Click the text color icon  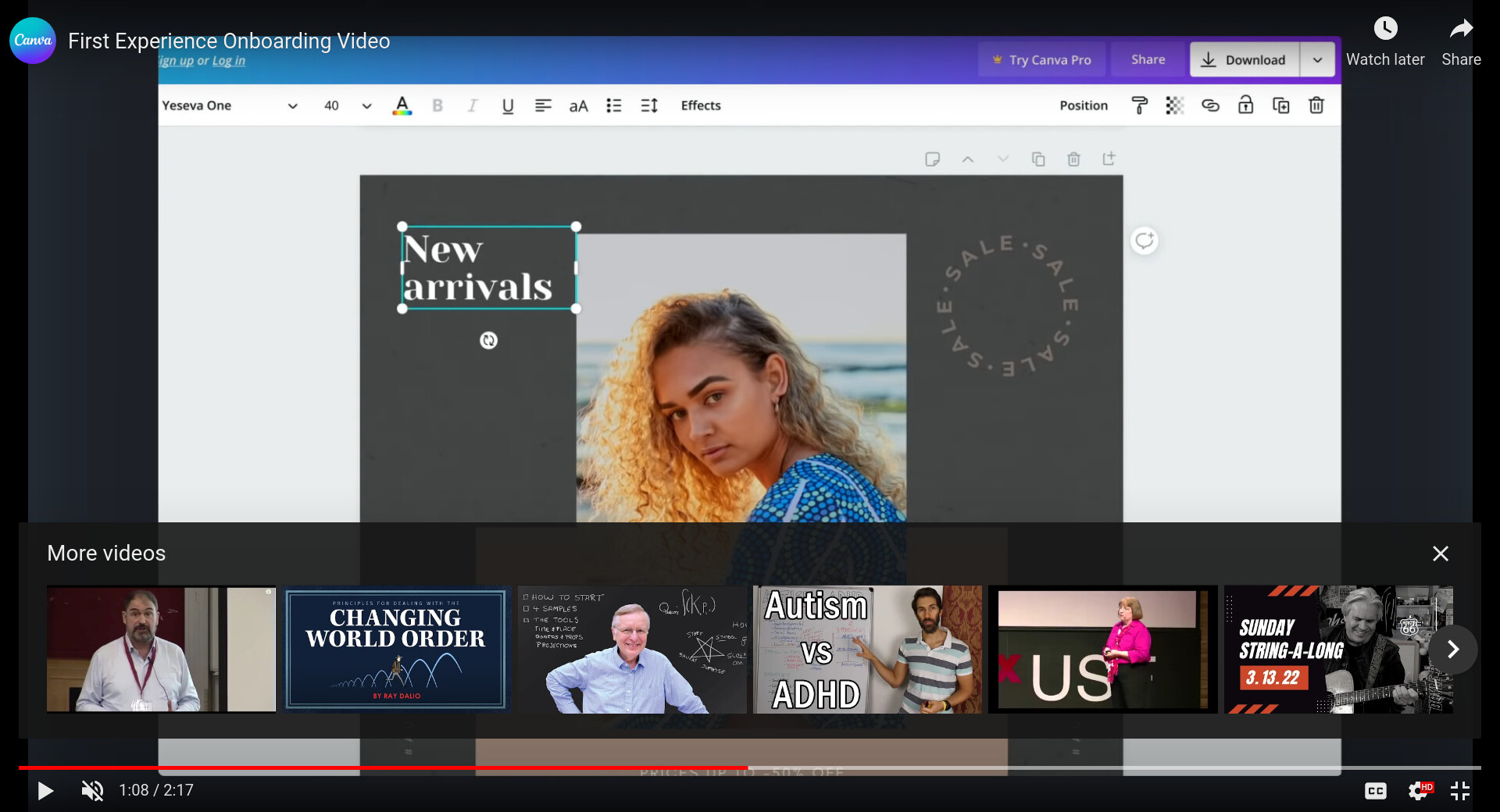coord(402,105)
